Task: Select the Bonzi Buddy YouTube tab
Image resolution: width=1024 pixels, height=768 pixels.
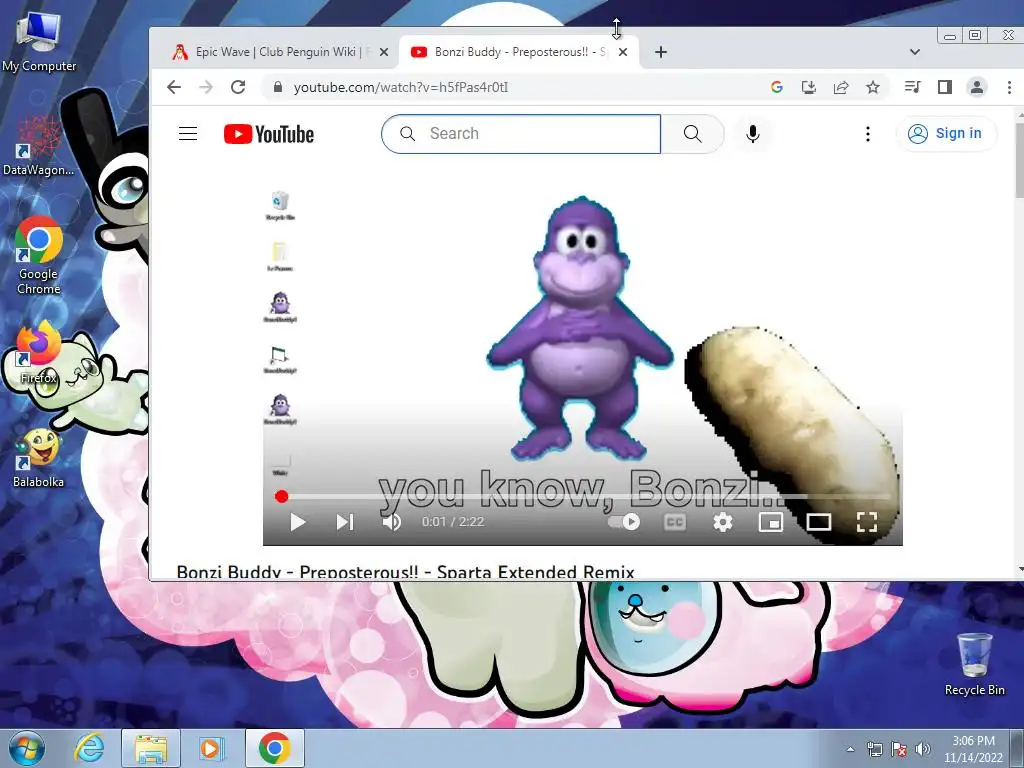Action: click(x=520, y=52)
